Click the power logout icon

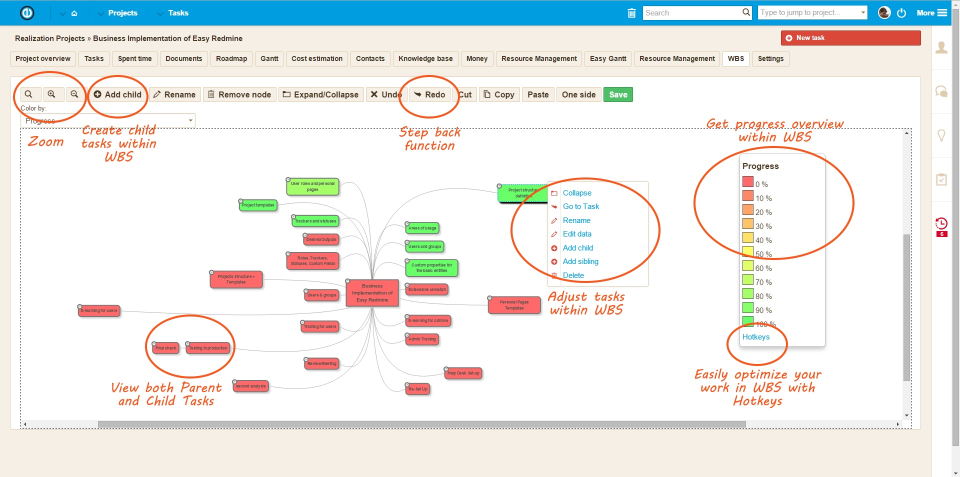coord(901,13)
